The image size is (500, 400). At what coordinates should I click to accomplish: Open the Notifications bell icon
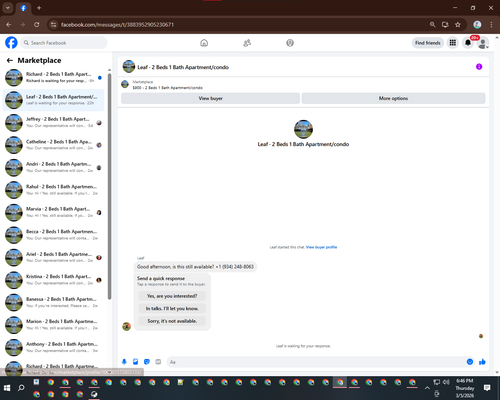click(468, 43)
